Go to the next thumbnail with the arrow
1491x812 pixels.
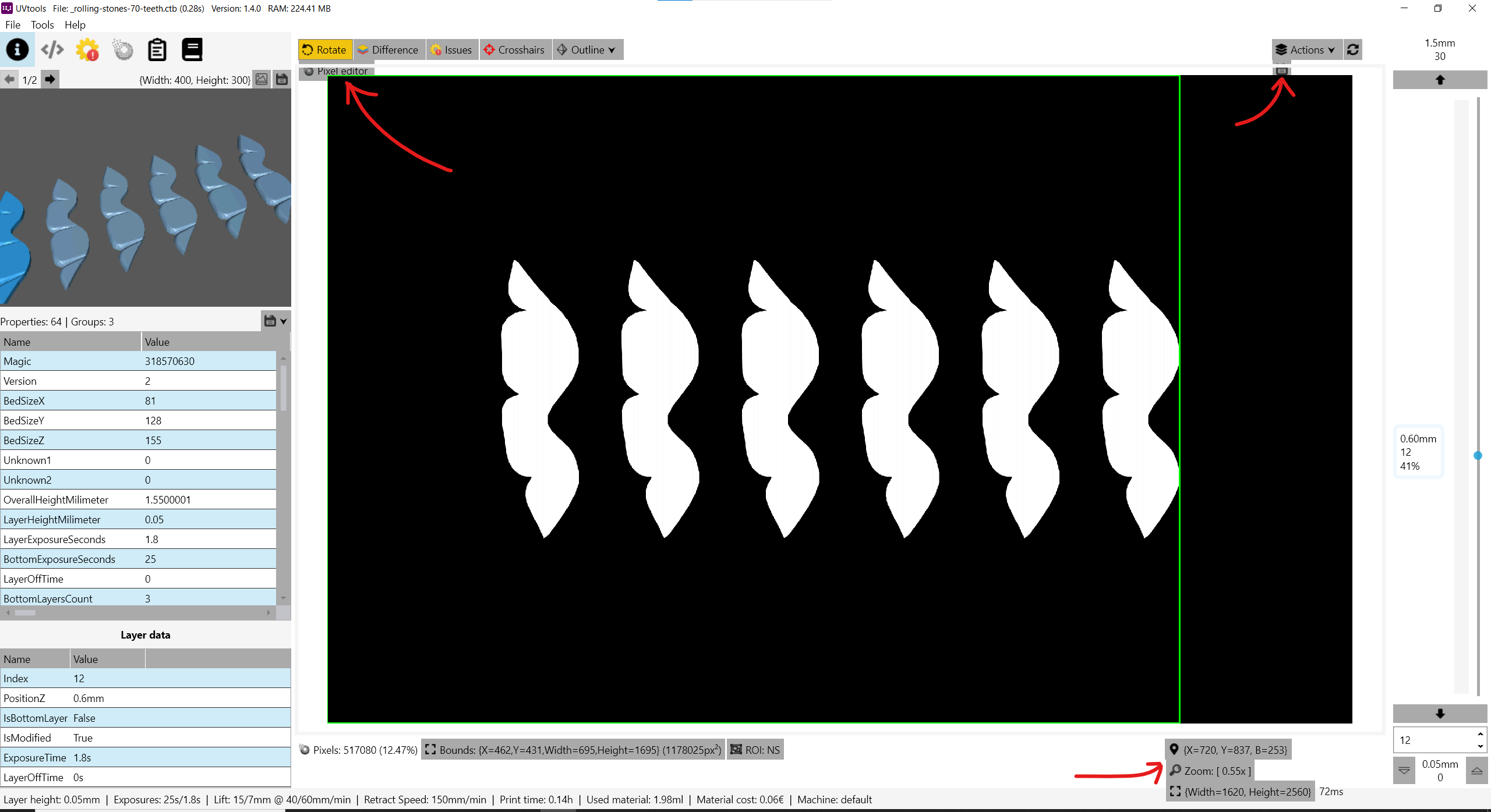[50, 79]
